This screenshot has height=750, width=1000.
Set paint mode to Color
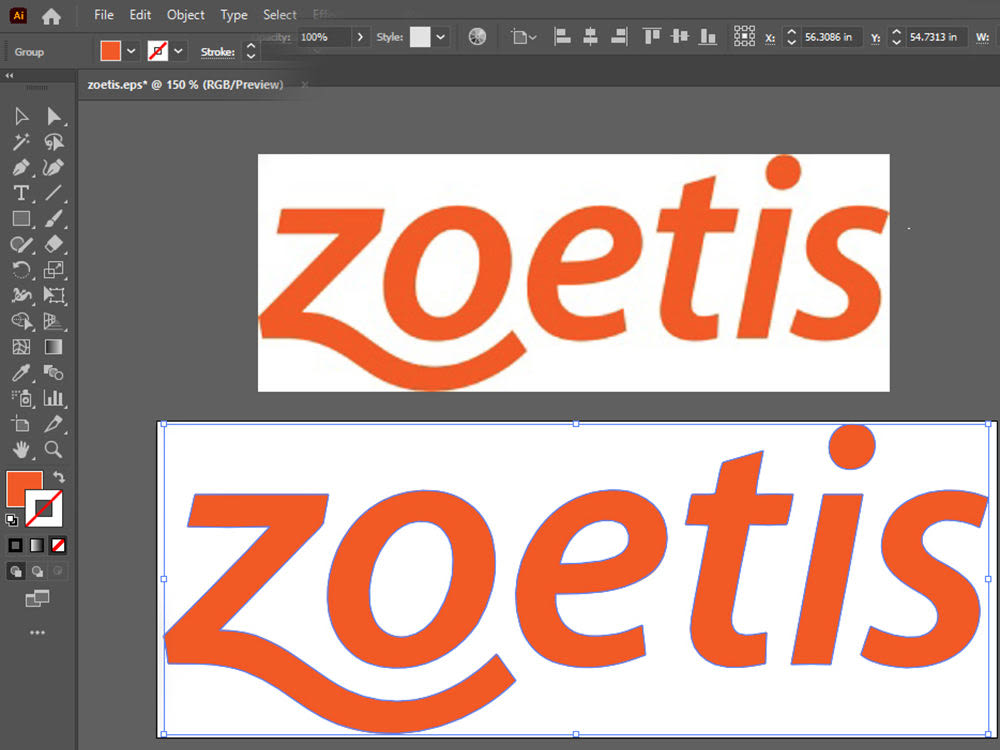[15, 545]
